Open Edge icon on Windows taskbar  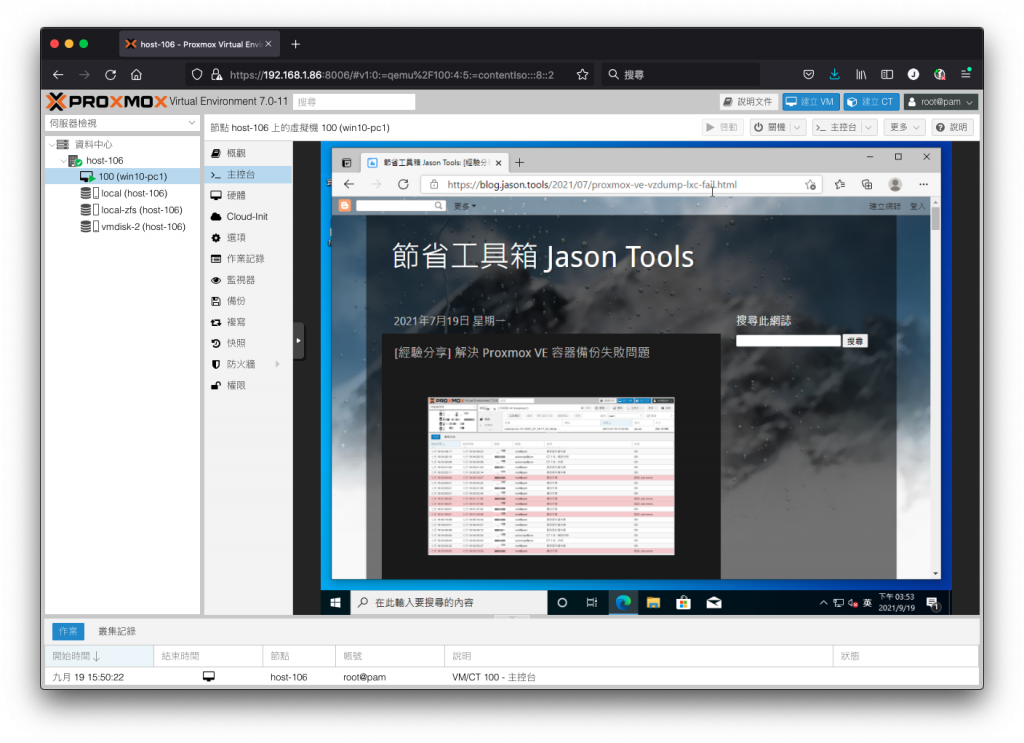click(623, 603)
